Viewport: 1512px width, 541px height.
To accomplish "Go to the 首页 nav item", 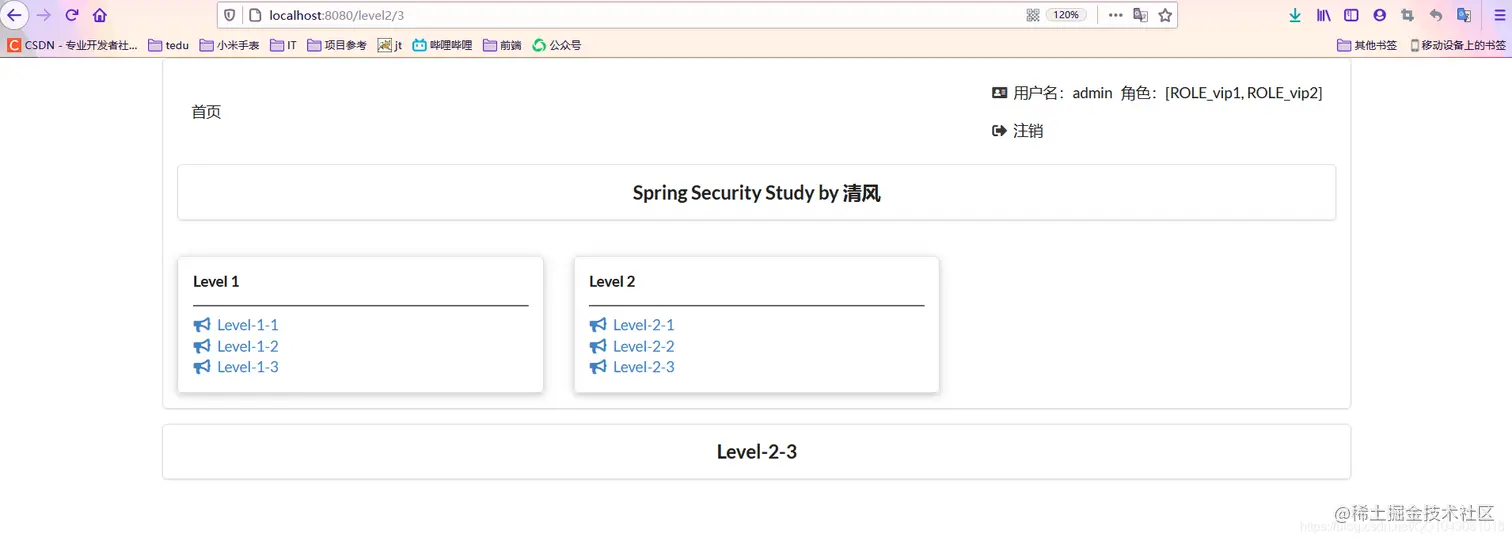I will click(x=206, y=112).
